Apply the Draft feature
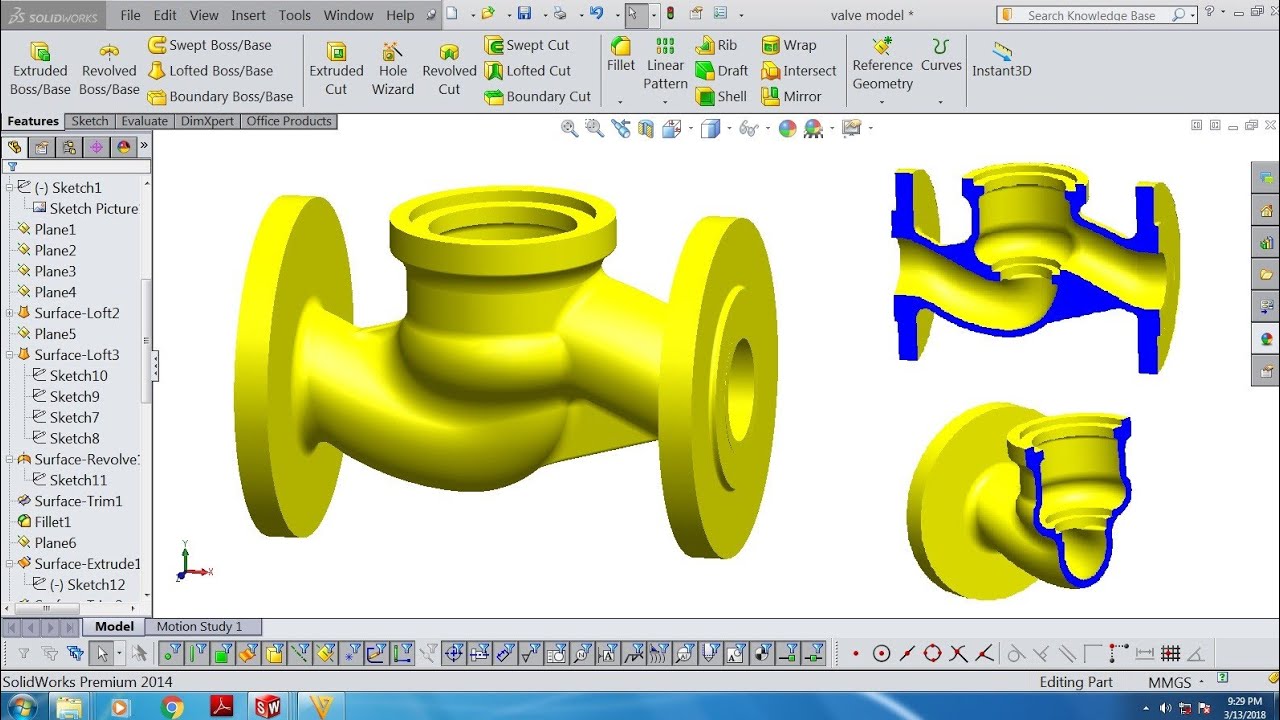The image size is (1280, 720). point(721,71)
